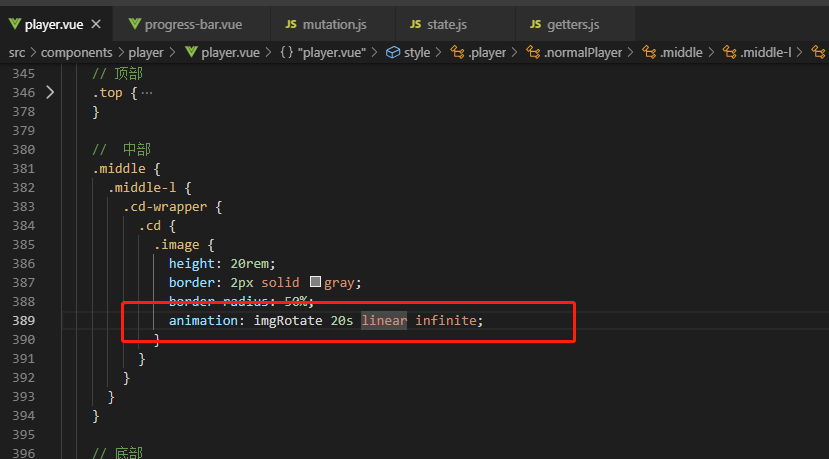The height and width of the screenshot is (459, 829).
Task: Click the braces icon in the breadcrumb
Action: point(287,52)
